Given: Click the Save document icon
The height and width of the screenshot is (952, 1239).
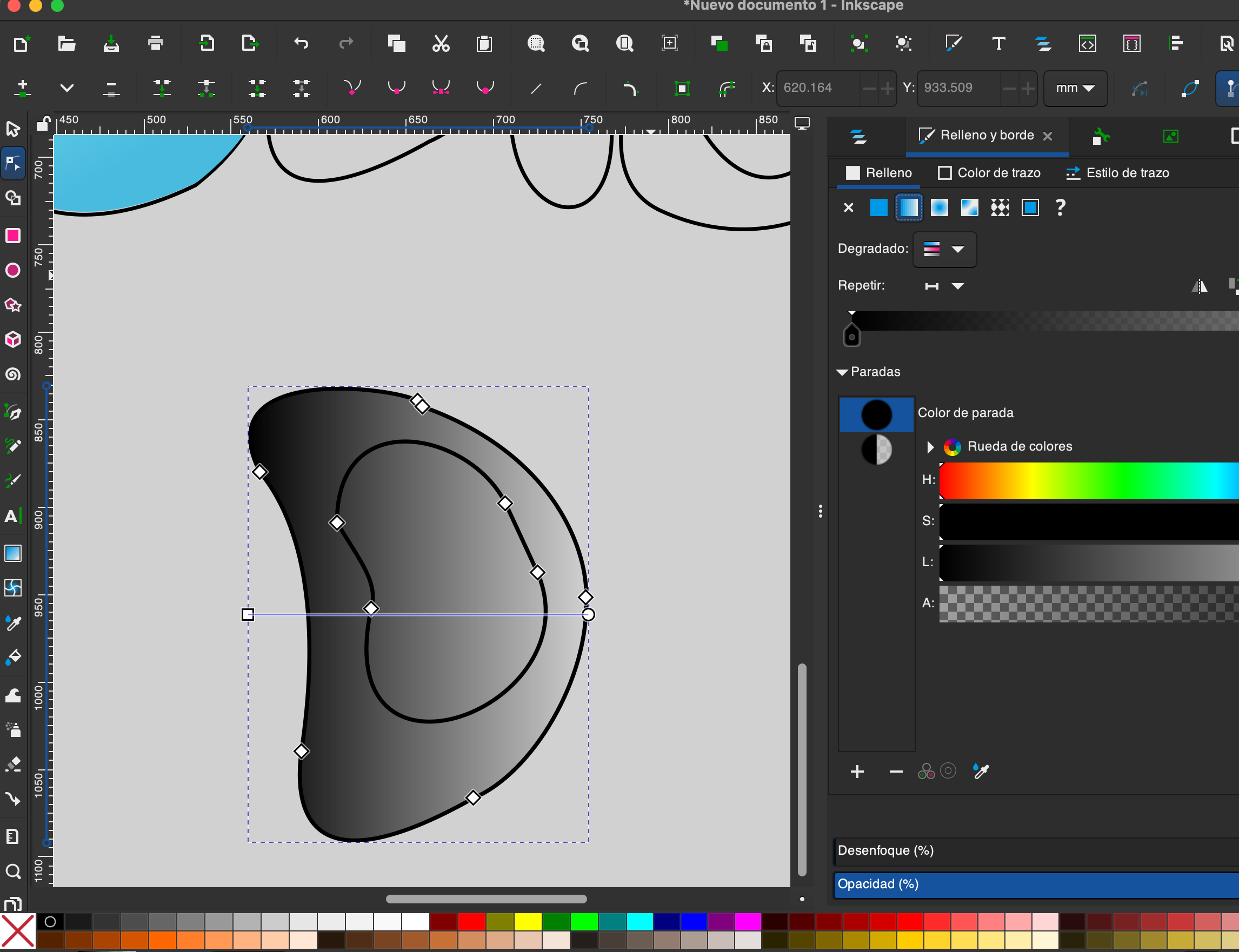Looking at the screenshot, I should (111, 43).
